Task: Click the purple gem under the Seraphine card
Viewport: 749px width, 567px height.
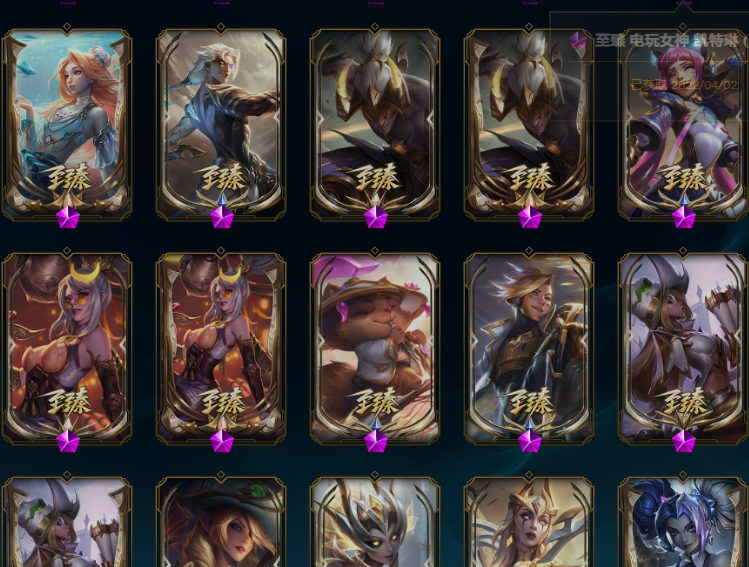Action: point(67,217)
